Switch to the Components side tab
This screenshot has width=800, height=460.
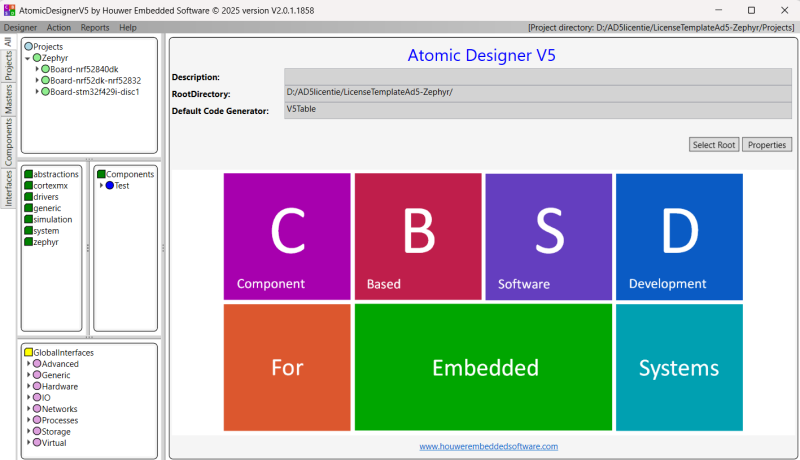(8, 142)
